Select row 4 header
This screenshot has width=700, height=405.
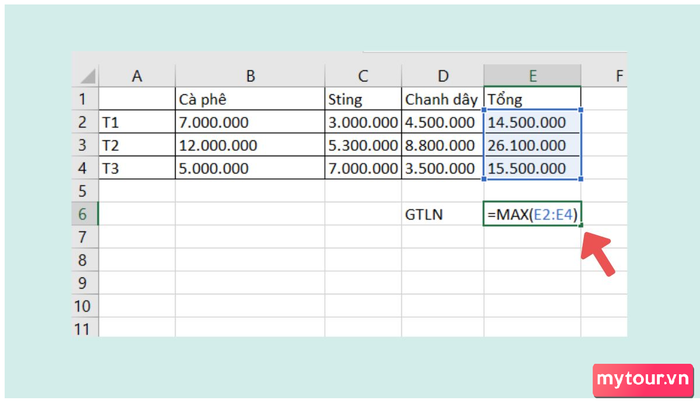[x=85, y=168]
